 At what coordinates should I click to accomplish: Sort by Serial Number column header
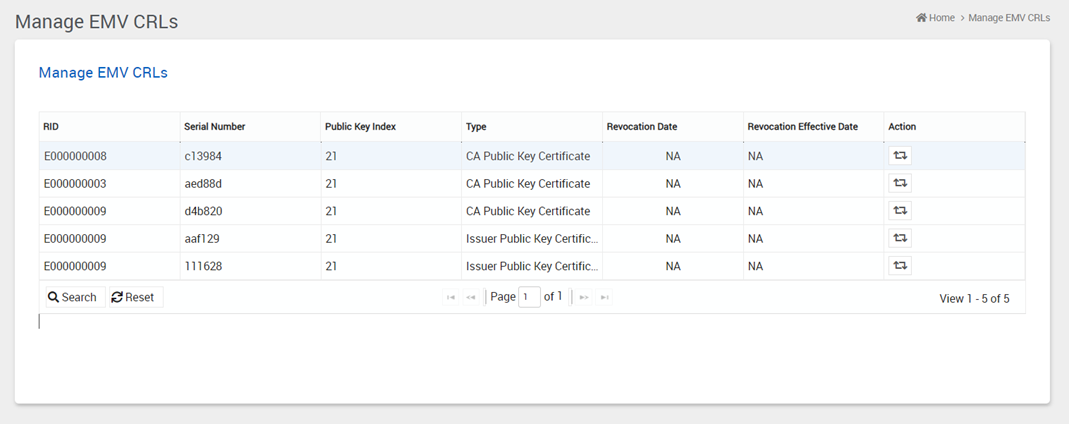click(x=214, y=127)
